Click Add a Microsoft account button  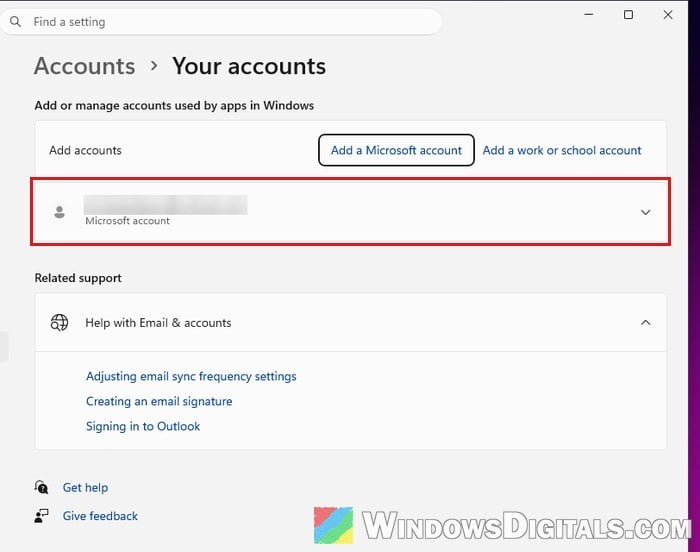396,150
